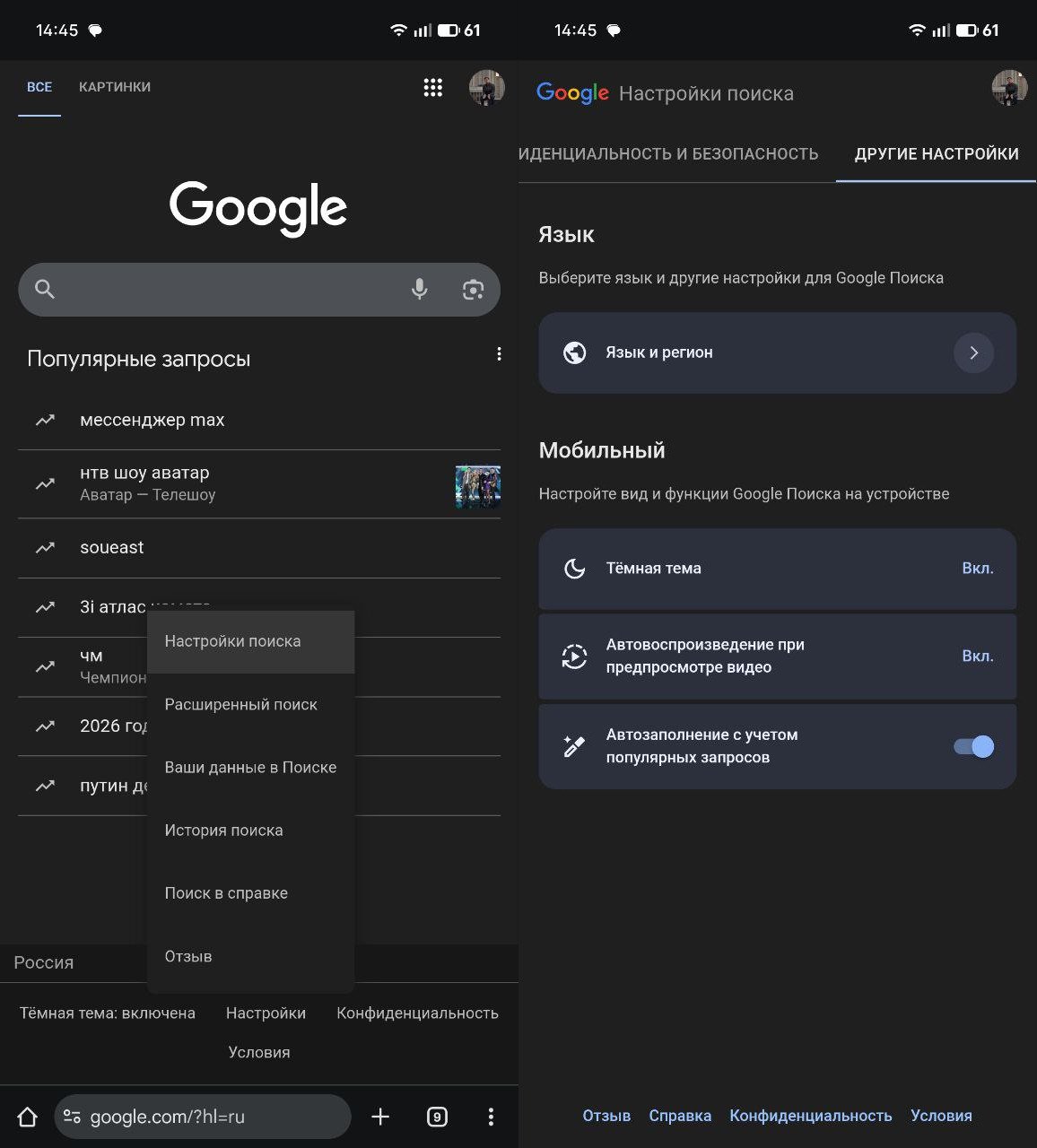Open Популярные запросы options menu
This screenshot has width=1037, height=1148.
coord(500,353)
